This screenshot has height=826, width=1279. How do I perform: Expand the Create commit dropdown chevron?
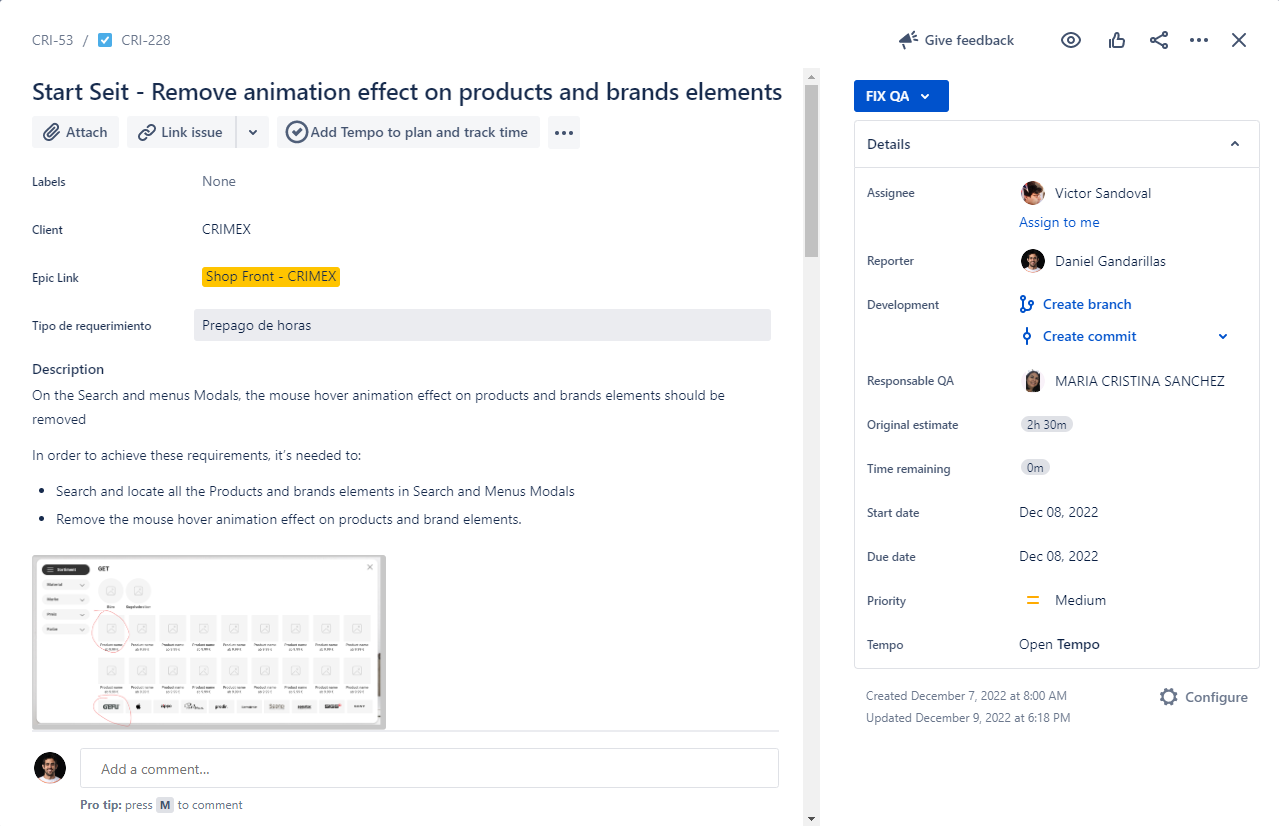(1223, 337)
